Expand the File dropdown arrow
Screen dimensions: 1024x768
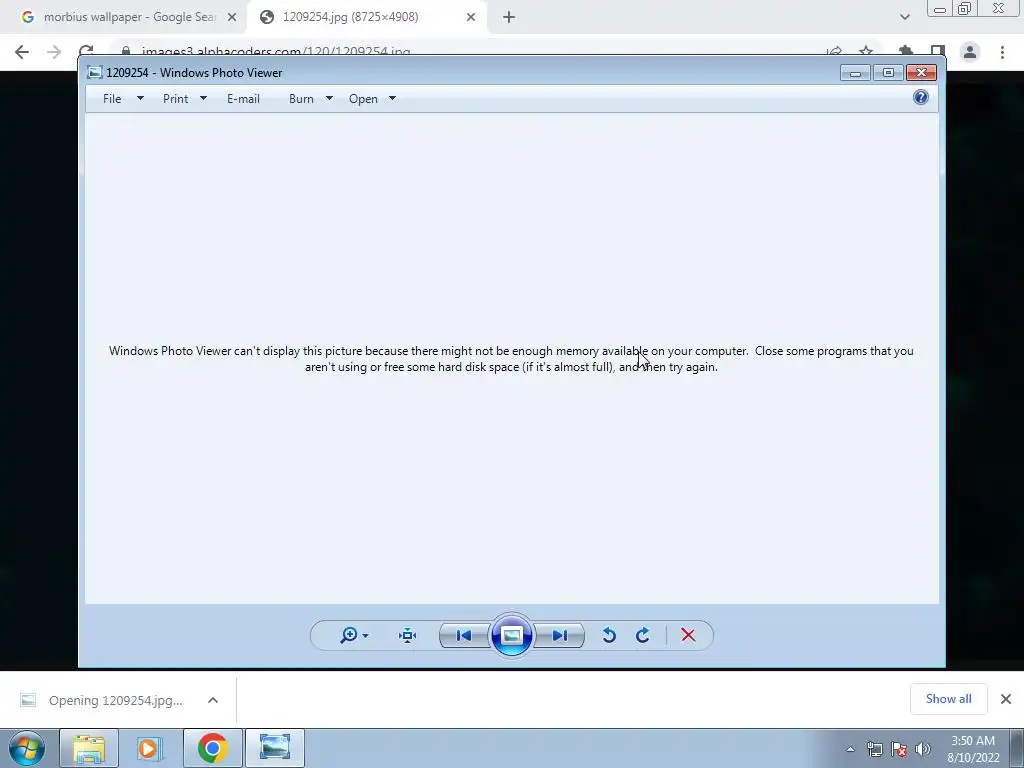click(x=140, y=99)
